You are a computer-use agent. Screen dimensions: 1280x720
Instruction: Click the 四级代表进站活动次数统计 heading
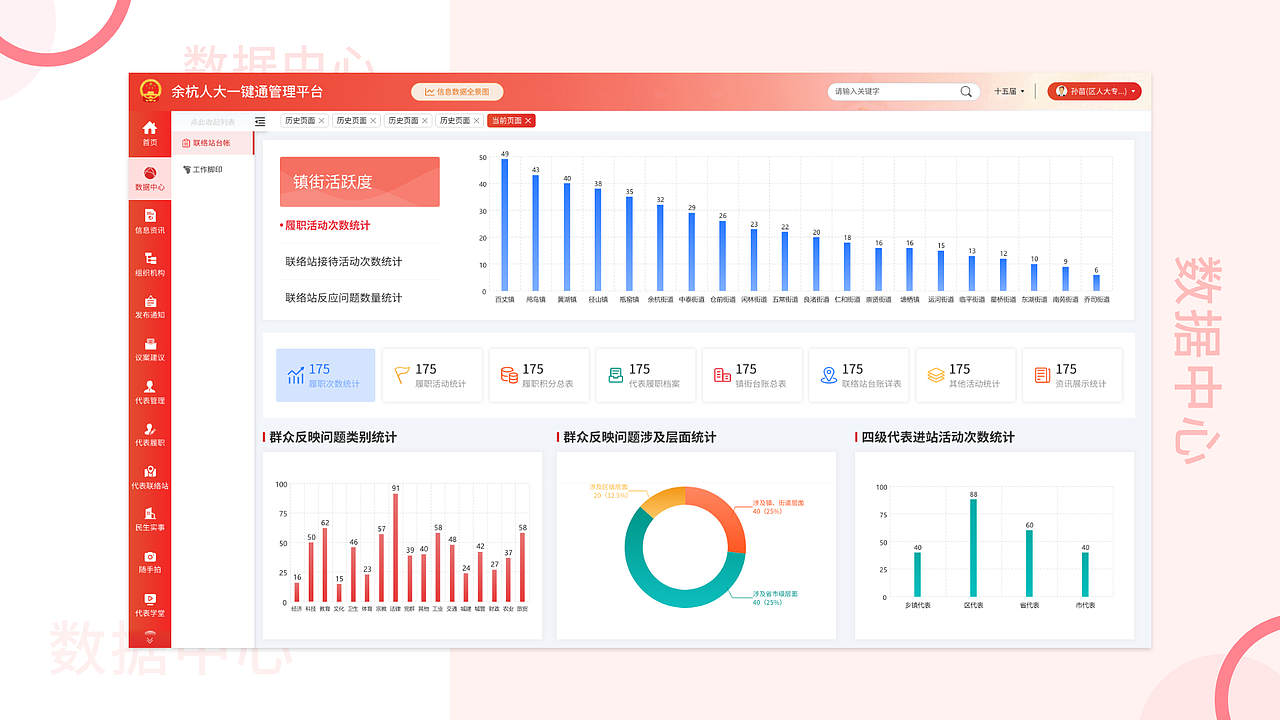point(937,437)
